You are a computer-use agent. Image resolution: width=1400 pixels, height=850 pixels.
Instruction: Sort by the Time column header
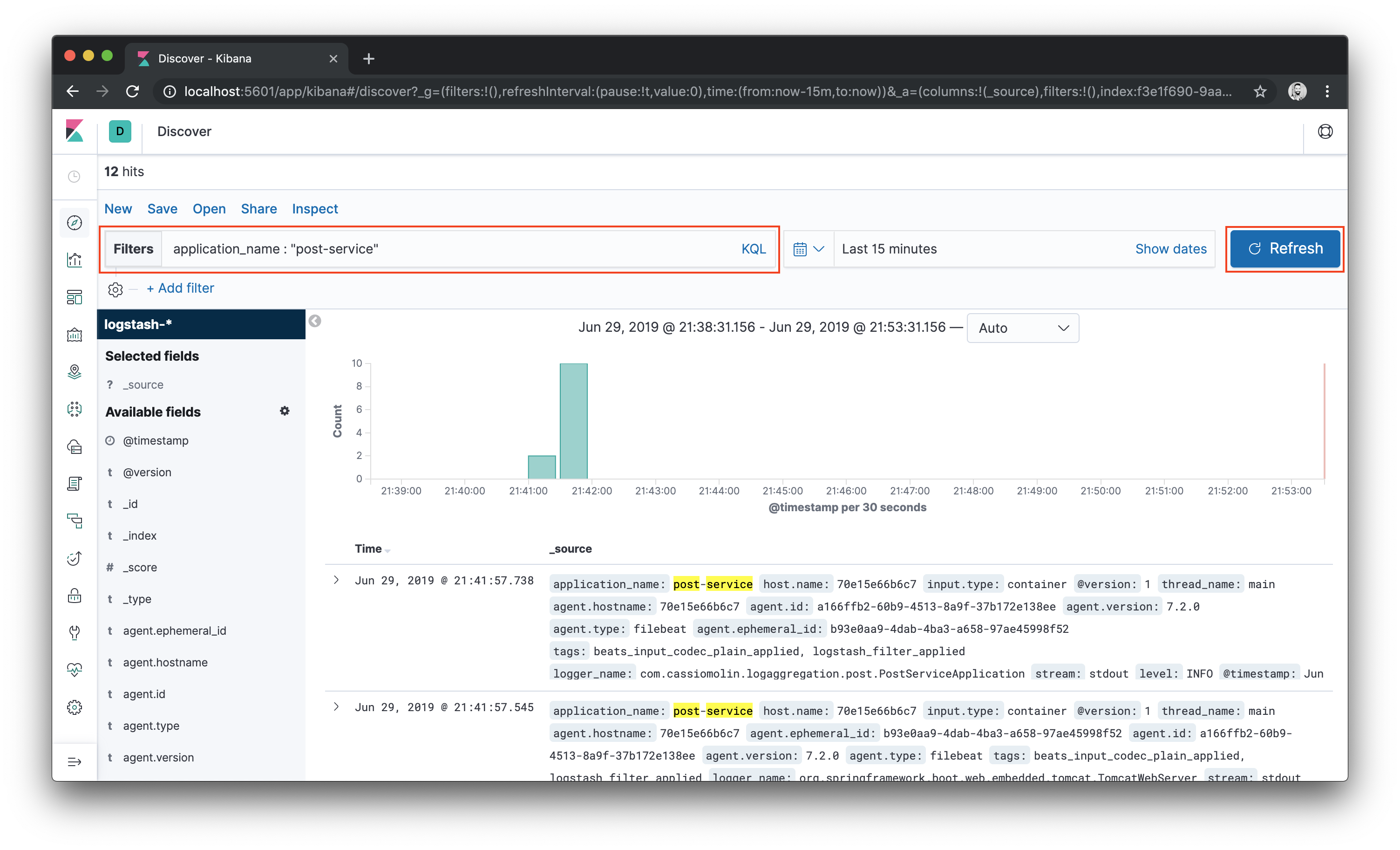click(x=372, y=548)
